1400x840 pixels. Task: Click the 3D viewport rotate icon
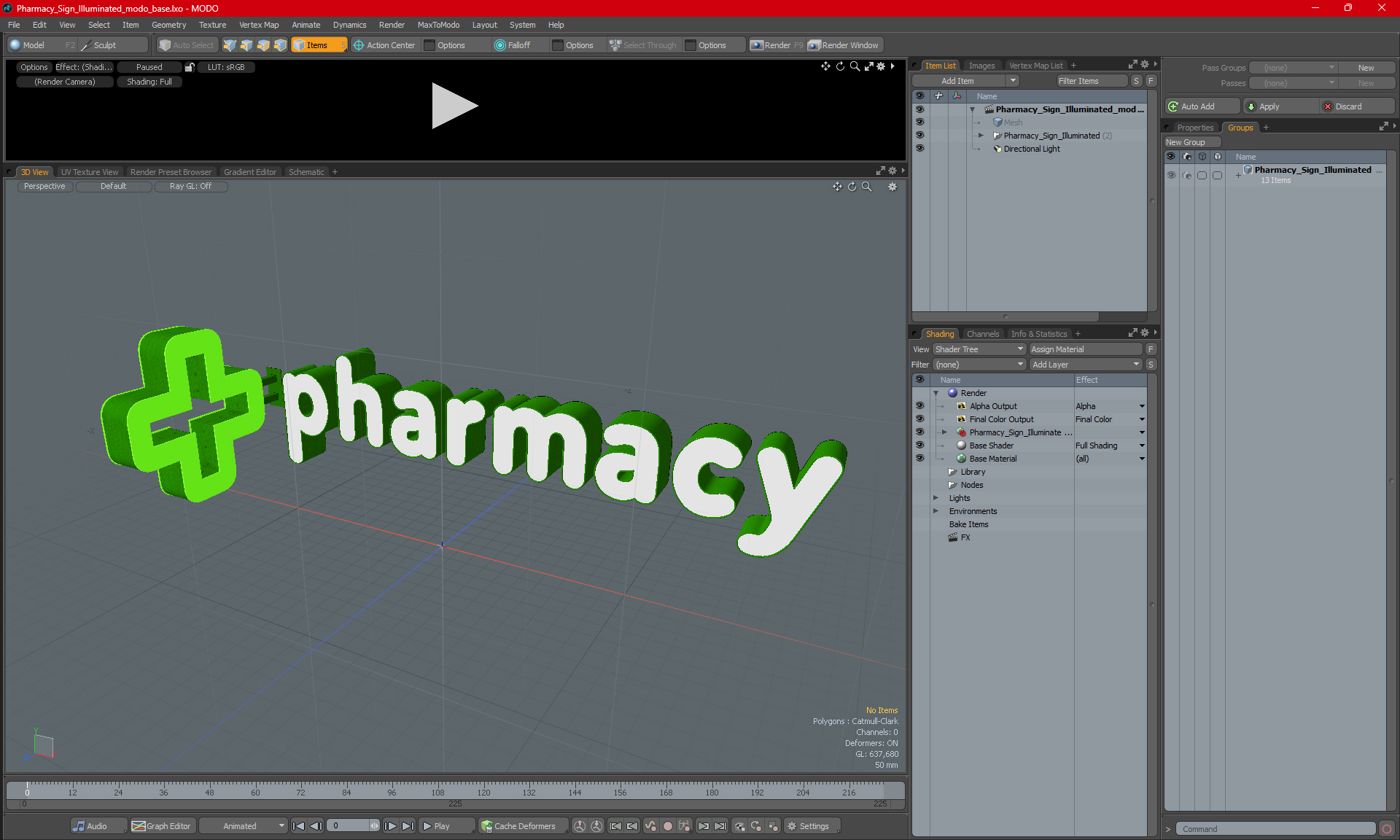coord(852,187)
